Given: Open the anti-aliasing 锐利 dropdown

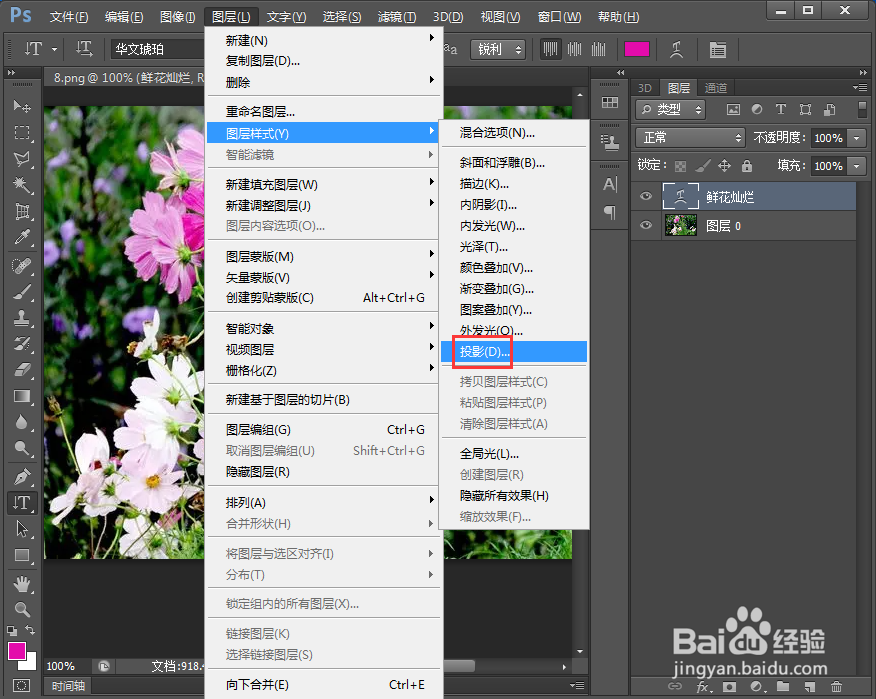Looking at the screenshot, I should pos(498,49).
